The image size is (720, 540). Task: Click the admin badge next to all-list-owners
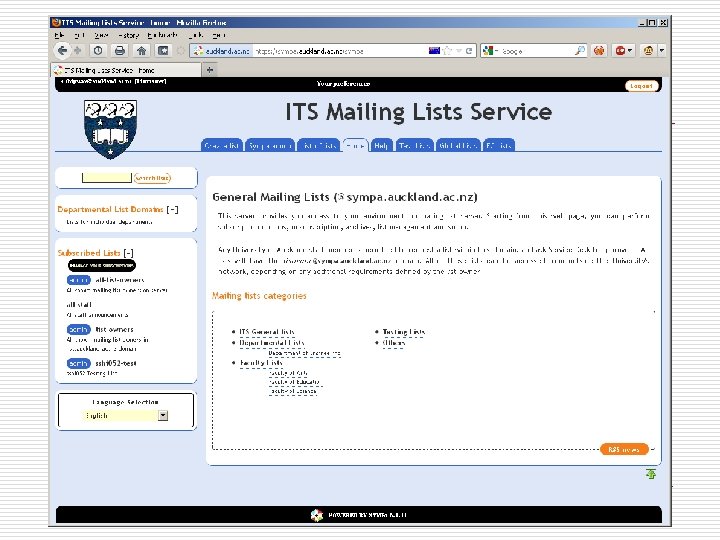click(x=79, y=280)
